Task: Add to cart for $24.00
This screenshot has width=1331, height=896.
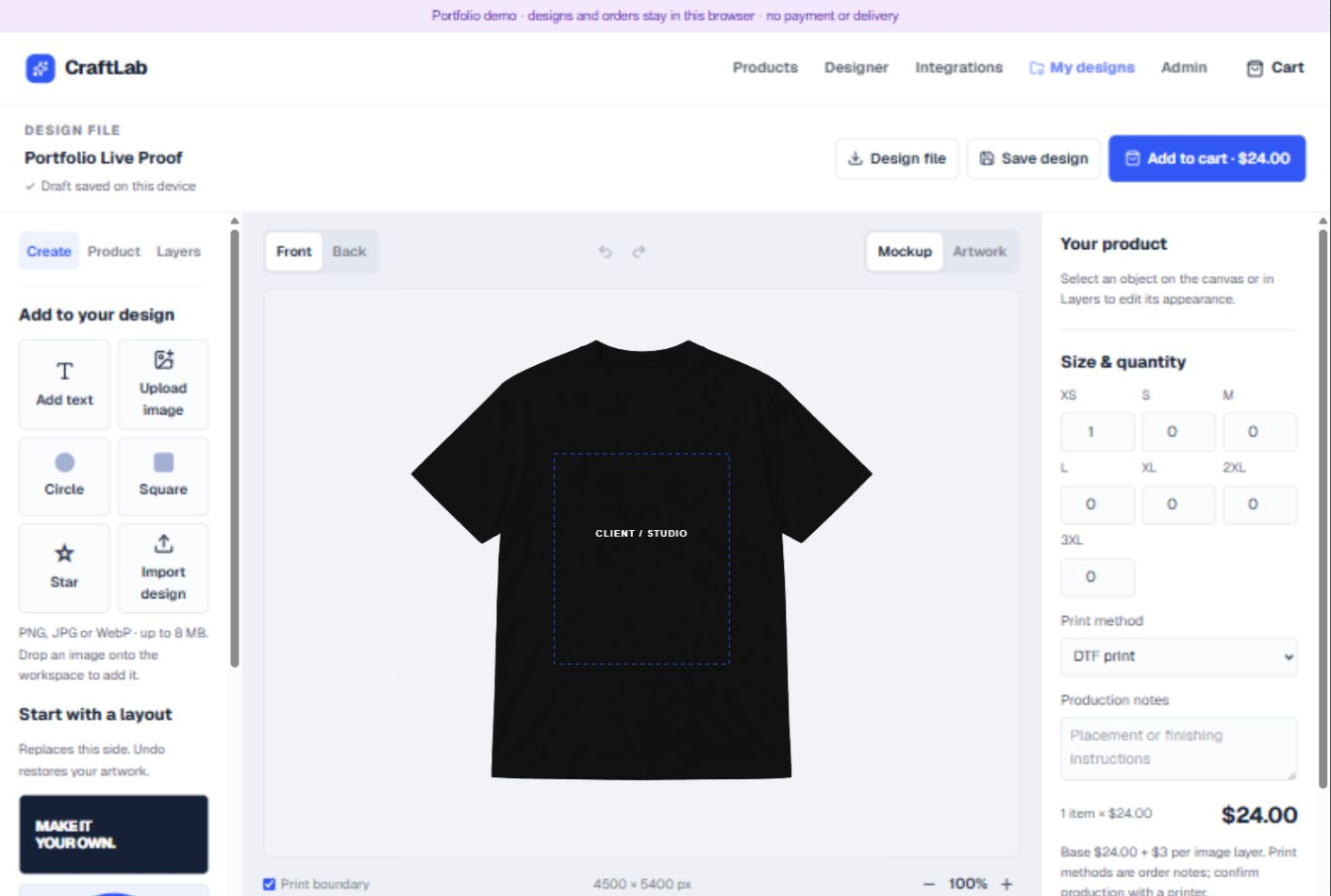Action: tap(1206, 158)
